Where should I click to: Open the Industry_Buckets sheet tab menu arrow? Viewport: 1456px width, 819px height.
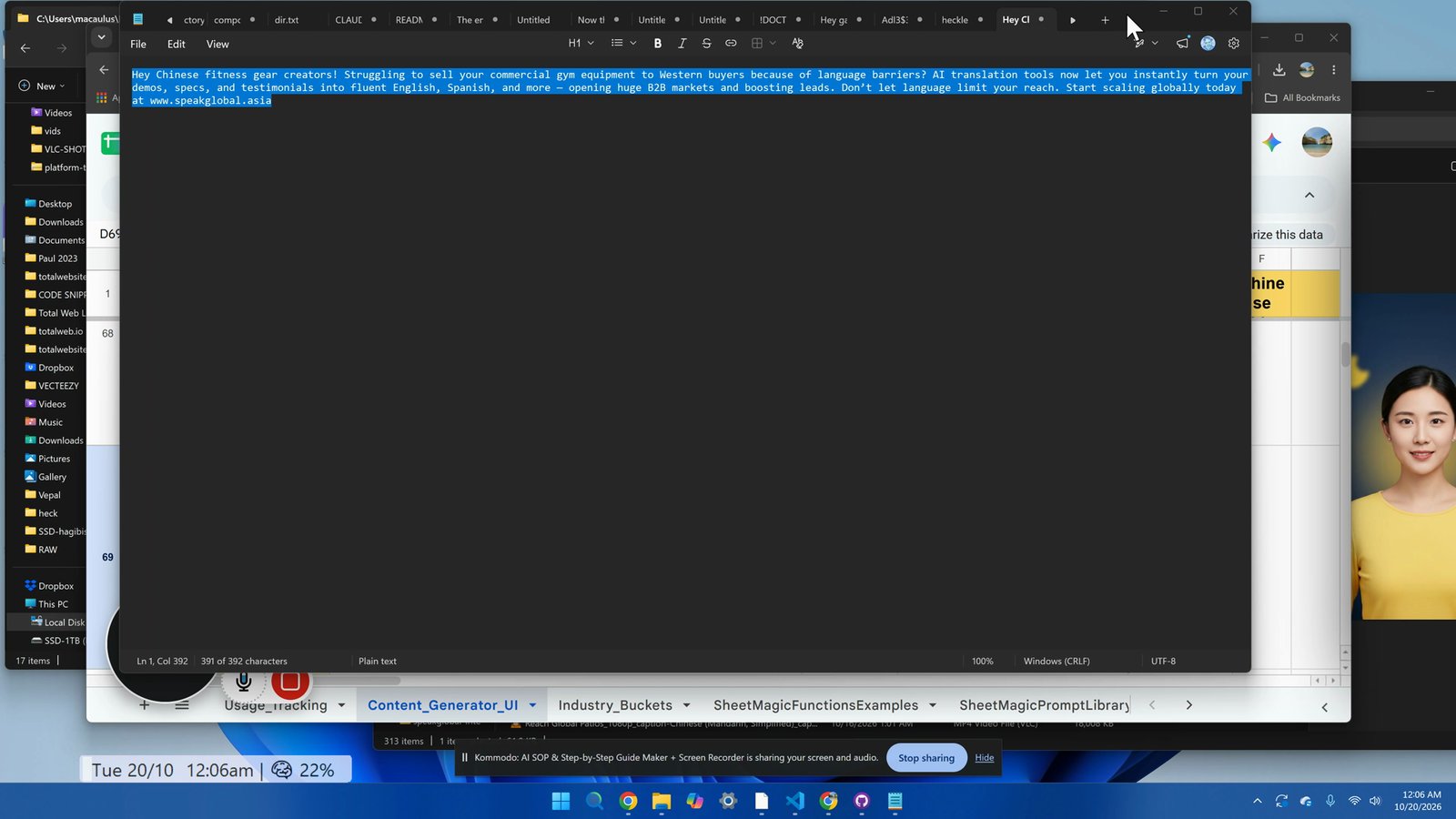pos(686,705)
